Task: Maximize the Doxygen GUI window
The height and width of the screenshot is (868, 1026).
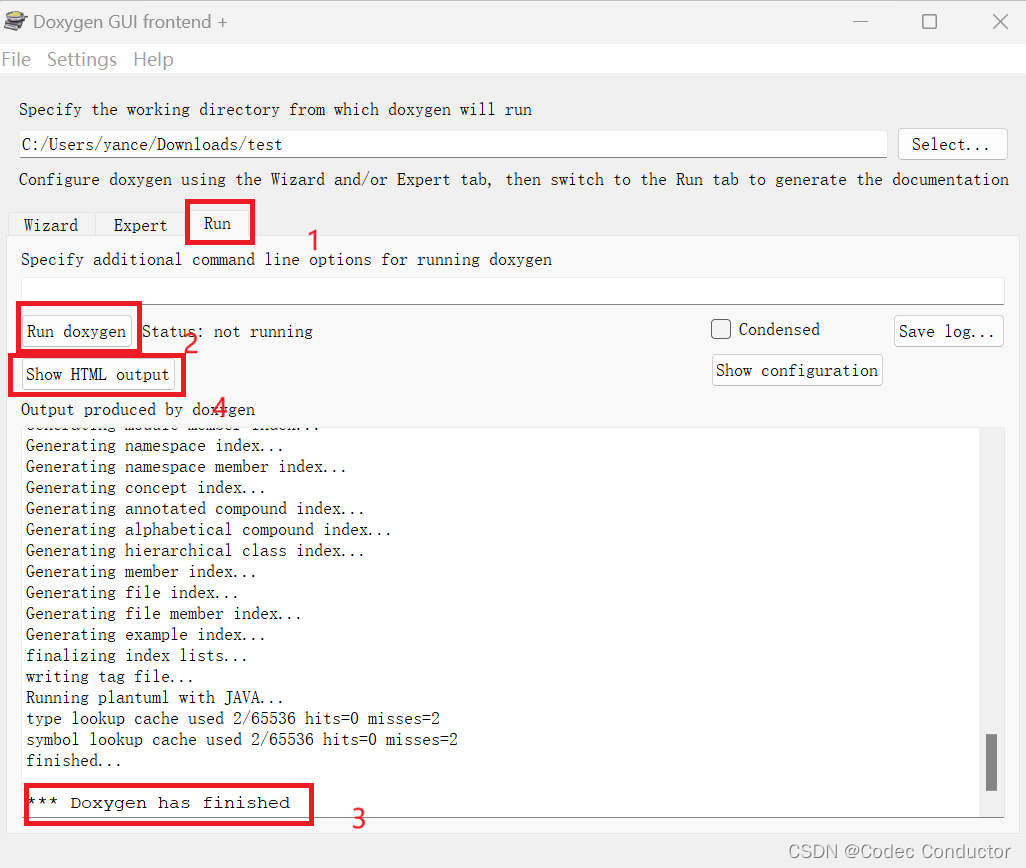Action: point(929,22)
